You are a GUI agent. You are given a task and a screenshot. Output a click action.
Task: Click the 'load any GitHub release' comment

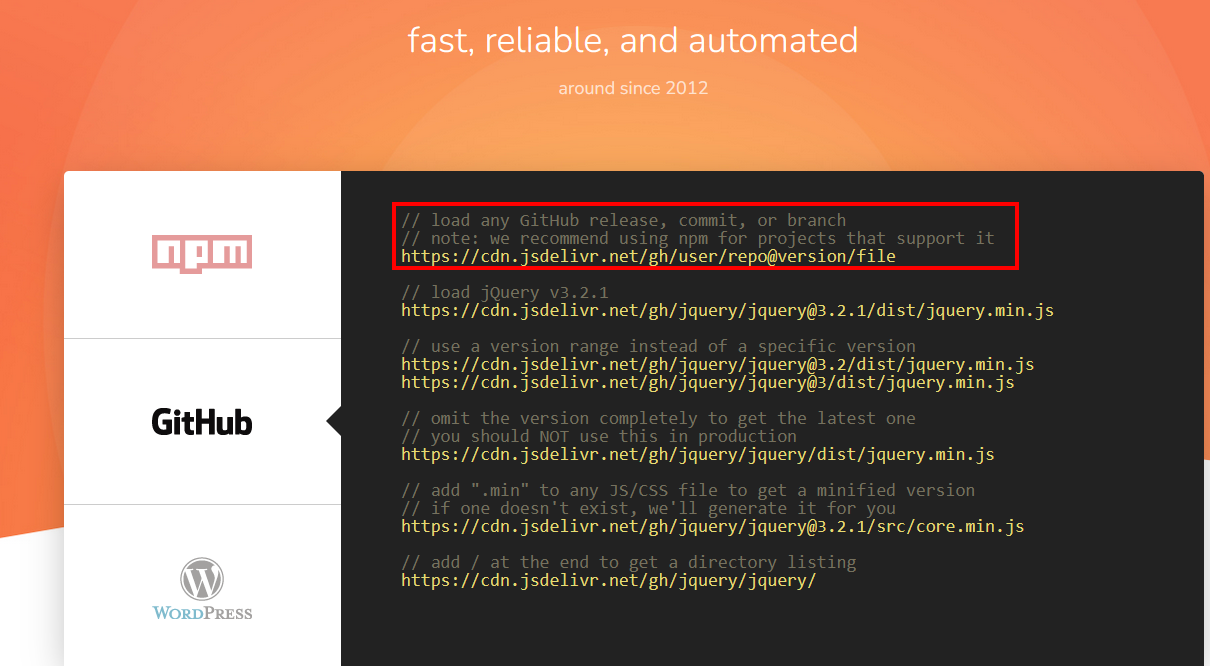tap(623, 220)
